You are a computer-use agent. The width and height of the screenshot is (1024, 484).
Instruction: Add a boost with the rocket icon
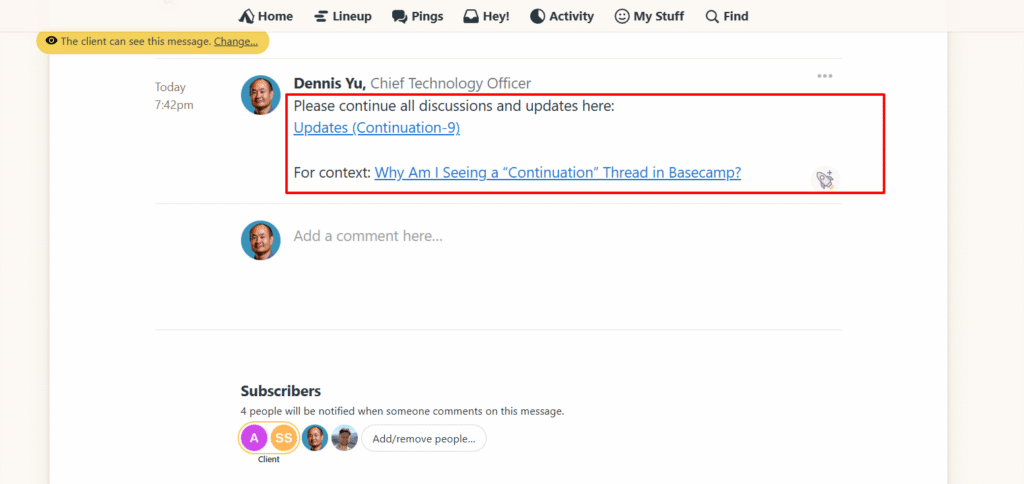pos(824,179)
